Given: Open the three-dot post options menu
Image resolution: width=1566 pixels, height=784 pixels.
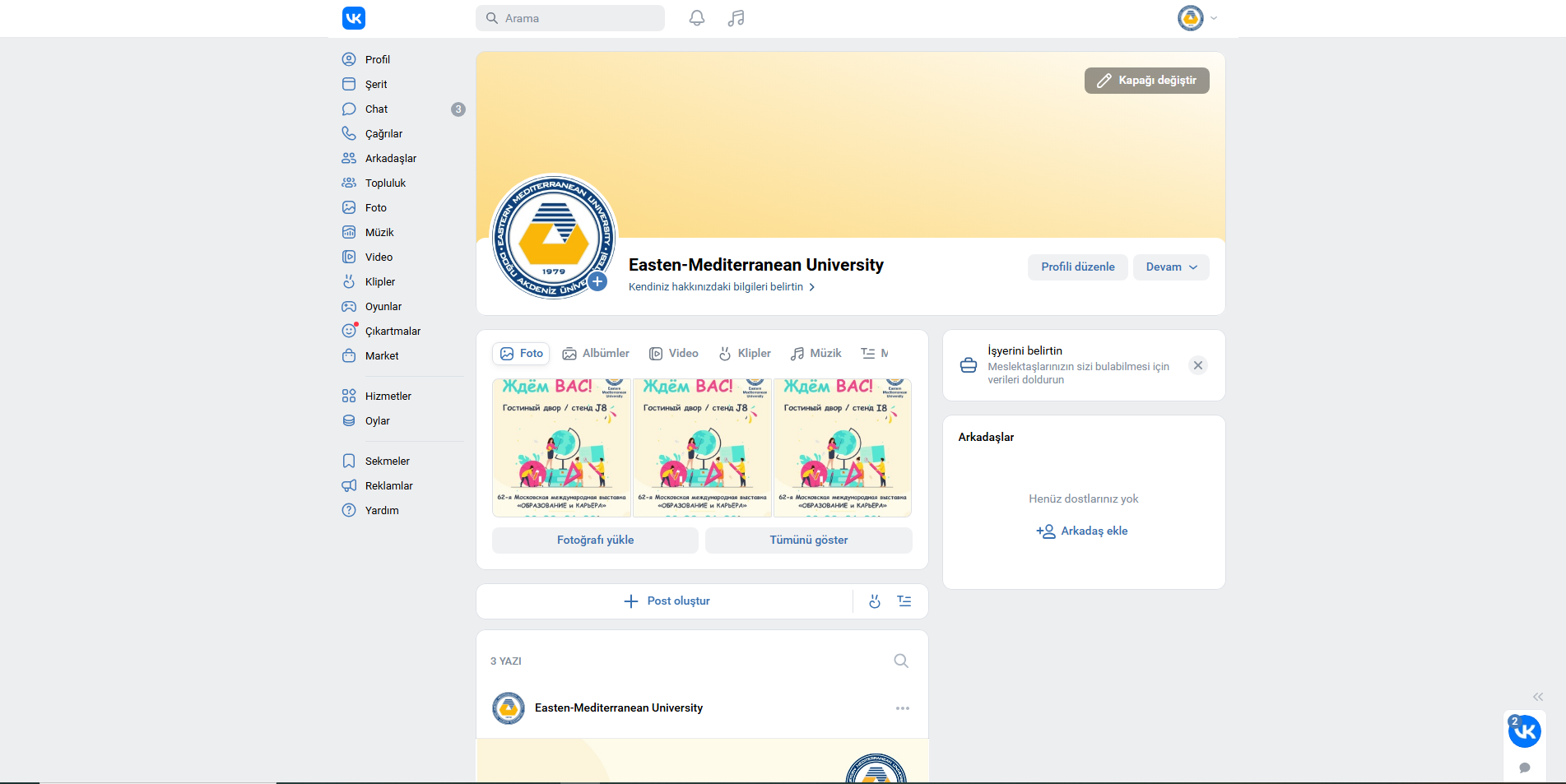Looking at the screenshot, I should pyautogui.click(x=903, y=708).
